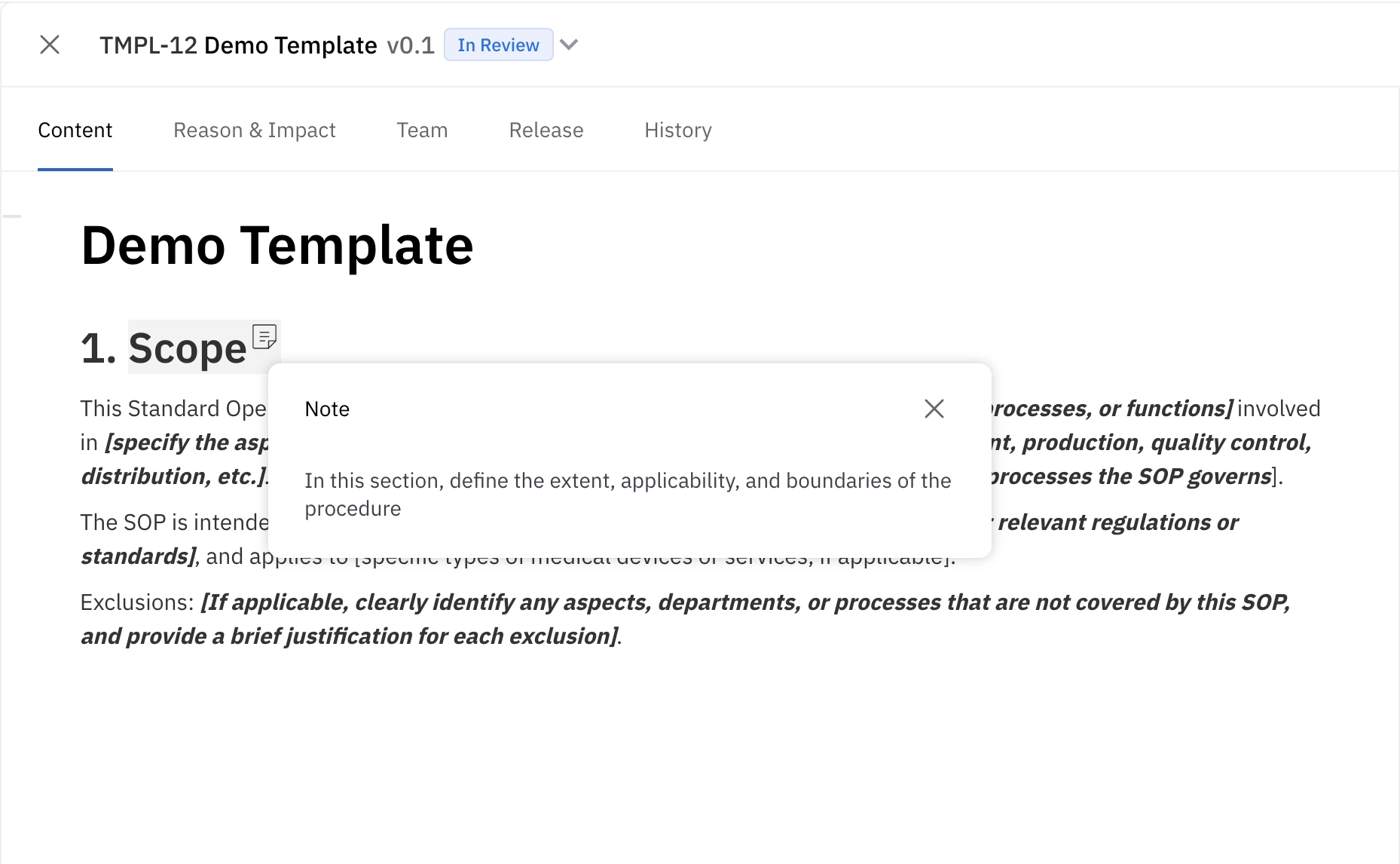The width and height of the screenshot is (1400, 864).
Task: Dismiss the Note popup with its X icon
Action: click(934, 408)
